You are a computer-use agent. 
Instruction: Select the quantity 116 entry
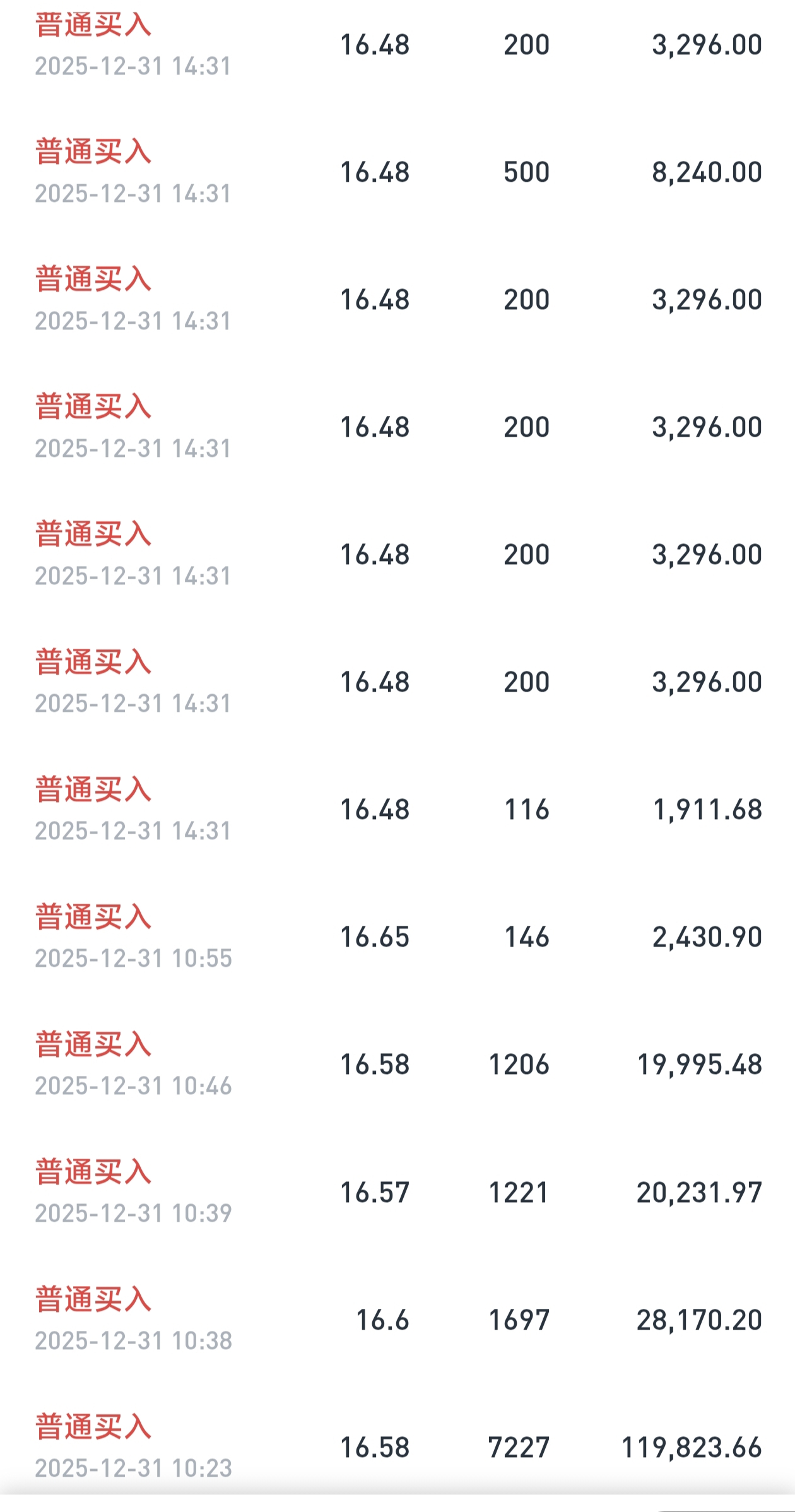pos(527,810)
